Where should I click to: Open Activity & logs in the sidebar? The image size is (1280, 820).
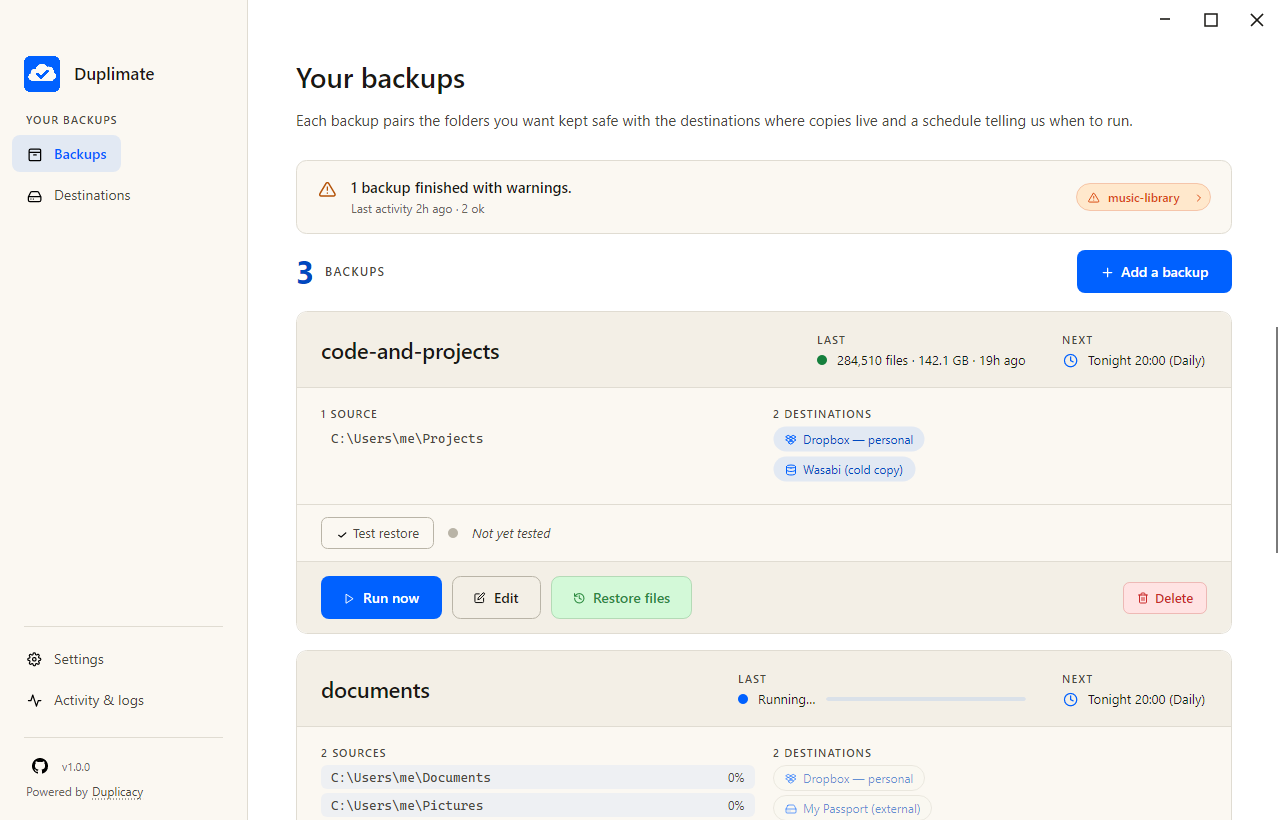86,700
